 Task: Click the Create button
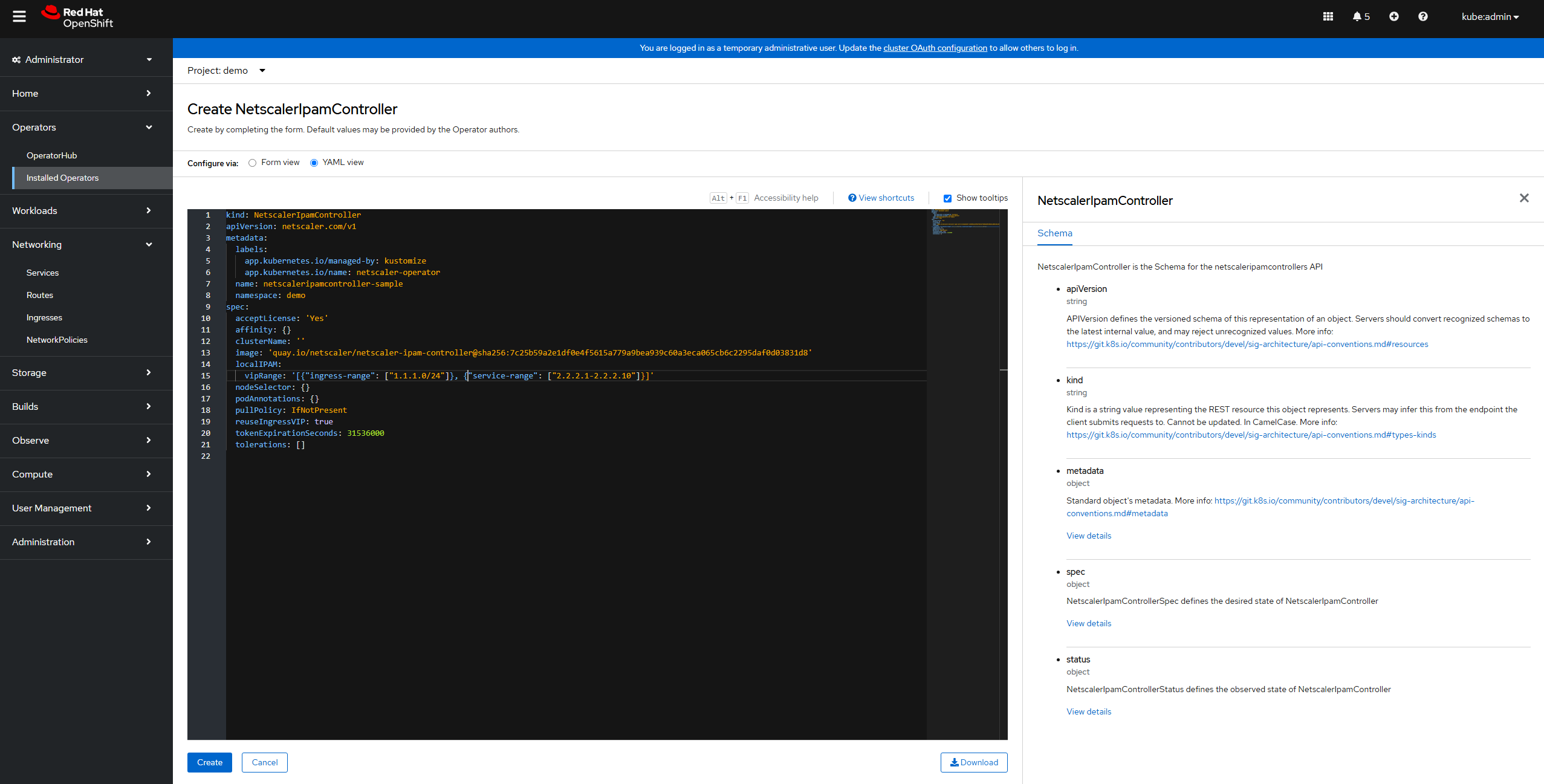click(209, 762)
